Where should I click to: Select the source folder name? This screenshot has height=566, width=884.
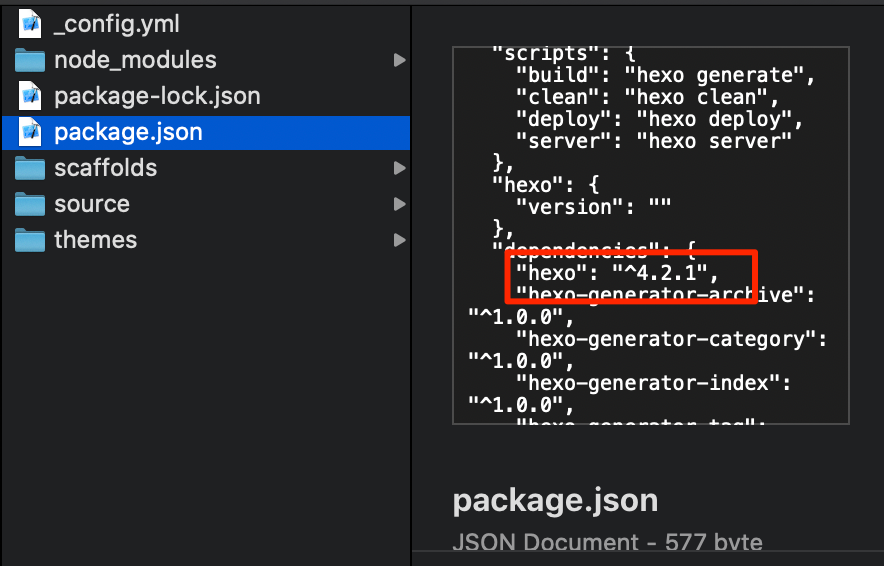92,204
